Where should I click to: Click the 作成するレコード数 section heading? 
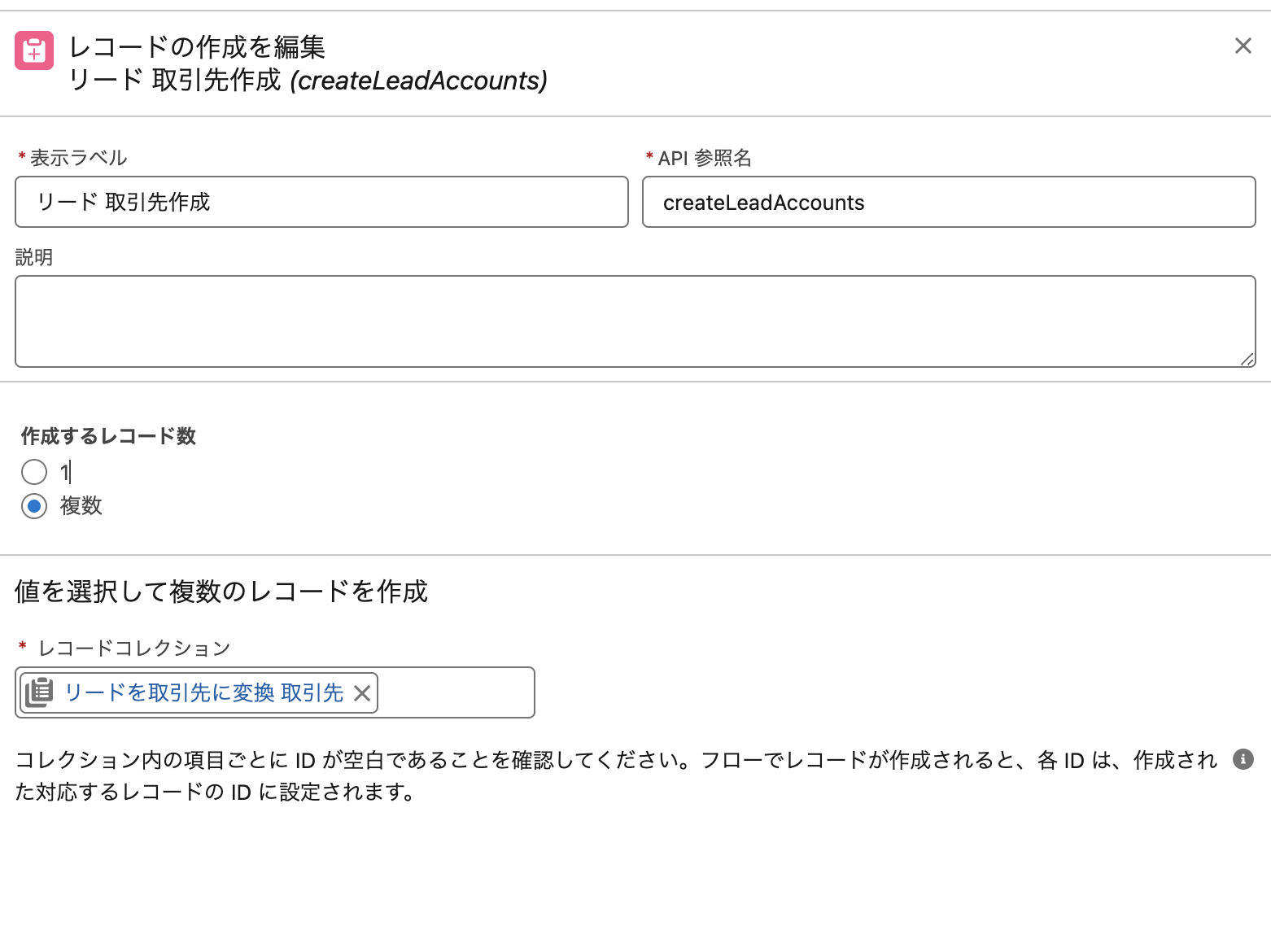108,436
